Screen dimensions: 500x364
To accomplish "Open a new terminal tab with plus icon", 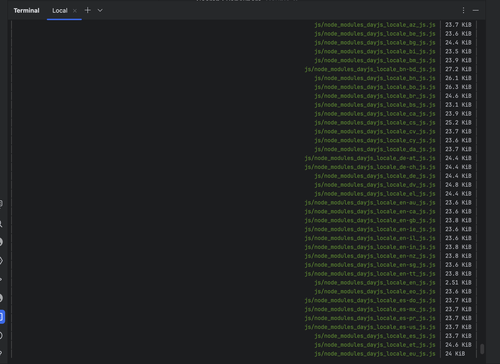I will pyautogui.click(x=88, y=10).
